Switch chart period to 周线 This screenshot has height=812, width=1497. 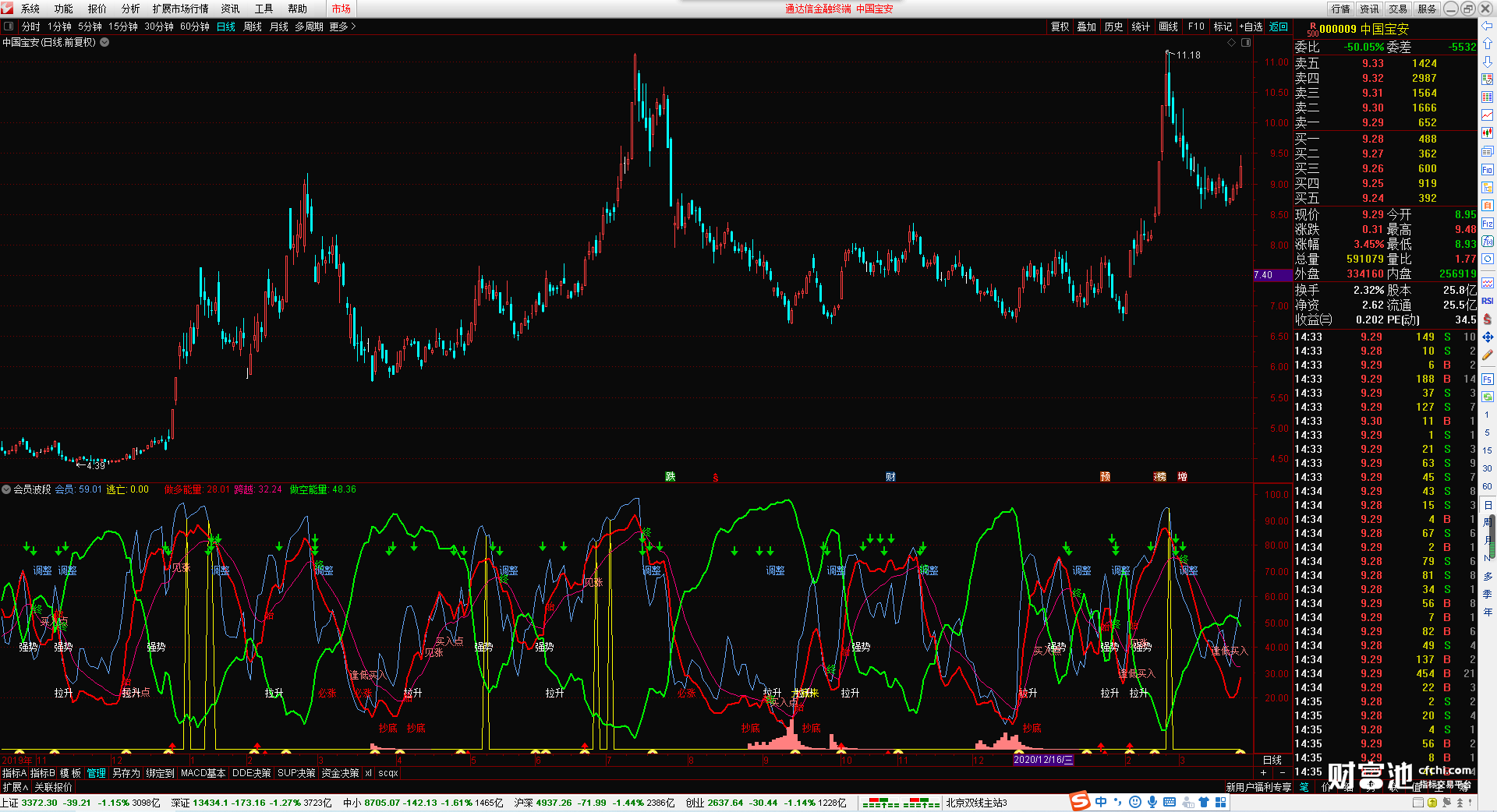(253, 26)
